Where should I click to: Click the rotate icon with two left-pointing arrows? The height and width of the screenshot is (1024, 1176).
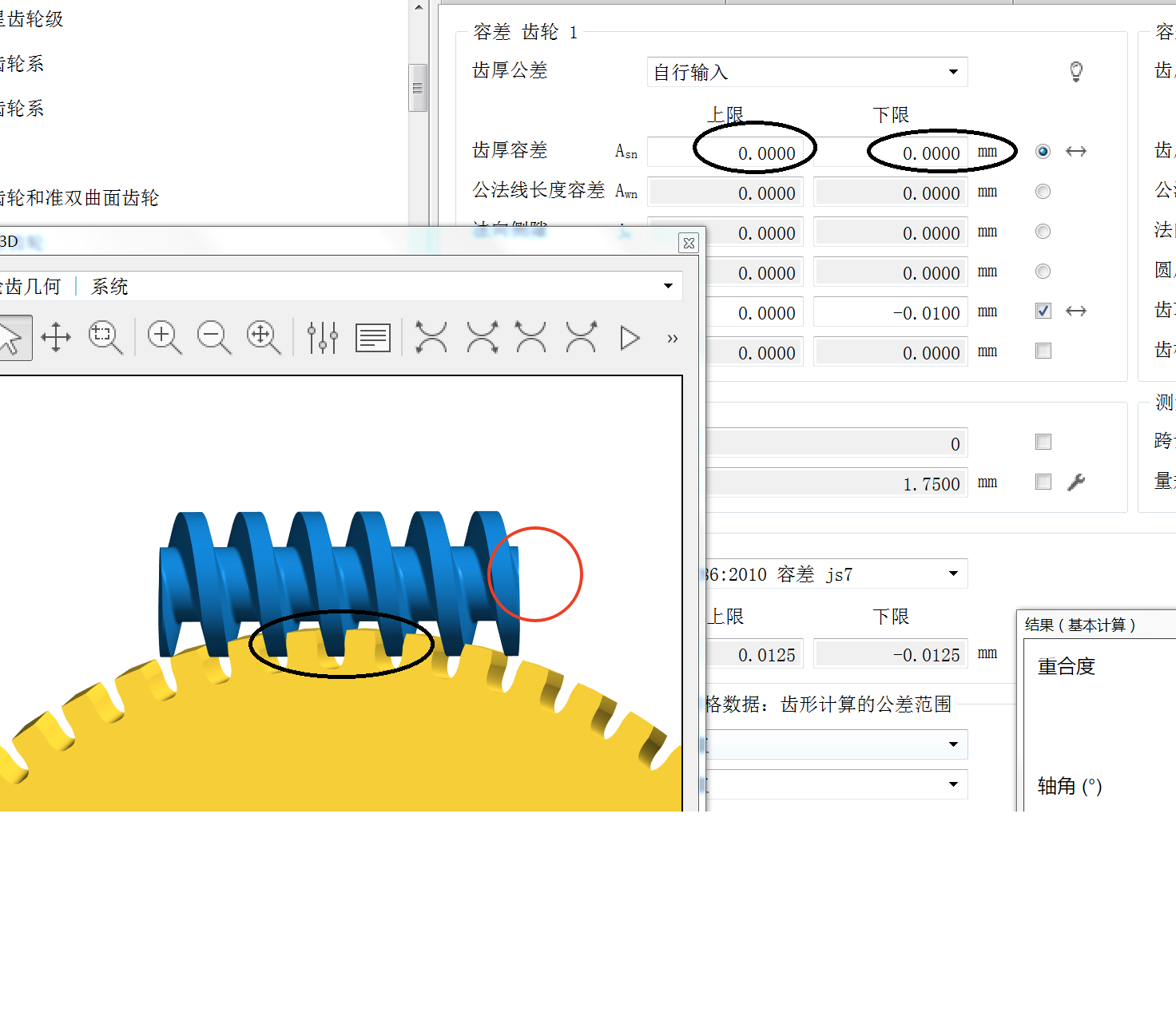[x=431, y=338]
